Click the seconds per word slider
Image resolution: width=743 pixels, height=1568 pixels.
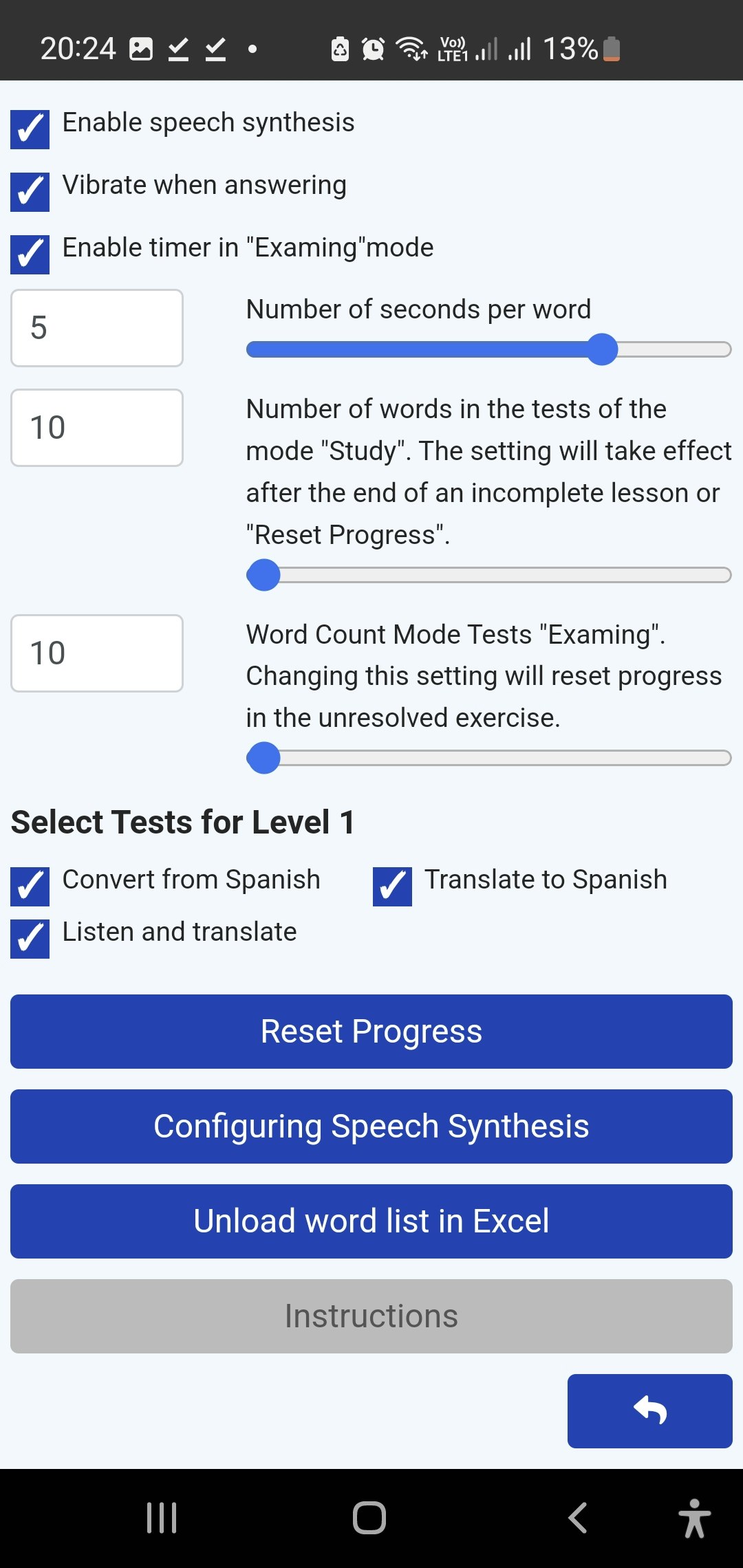tap(488, 349)
